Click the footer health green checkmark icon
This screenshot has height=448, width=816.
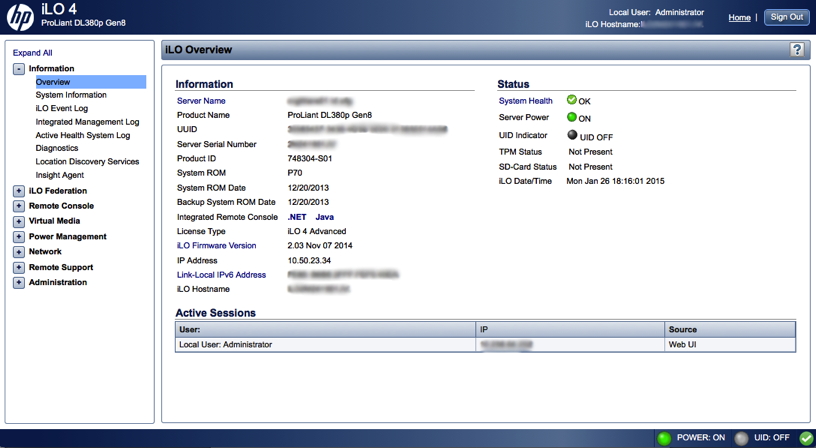[806, 439]
